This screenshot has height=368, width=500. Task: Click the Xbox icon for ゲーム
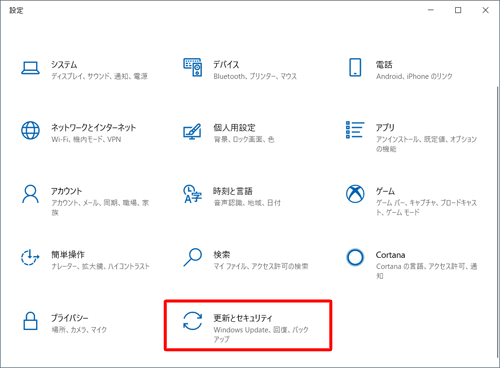coord(355,194)
